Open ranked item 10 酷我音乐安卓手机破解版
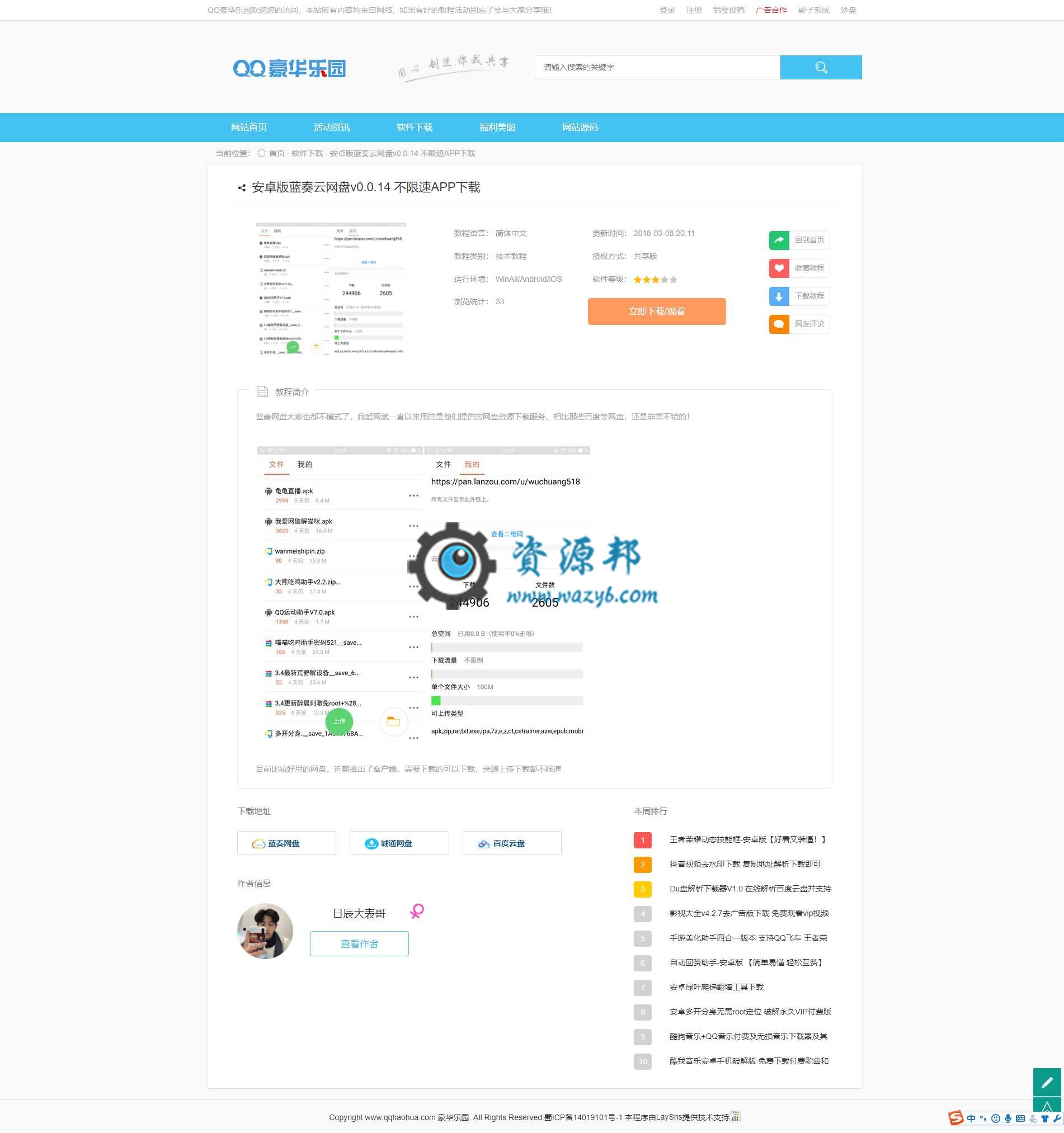Screen dimensions: 1064x1133 748,1061
